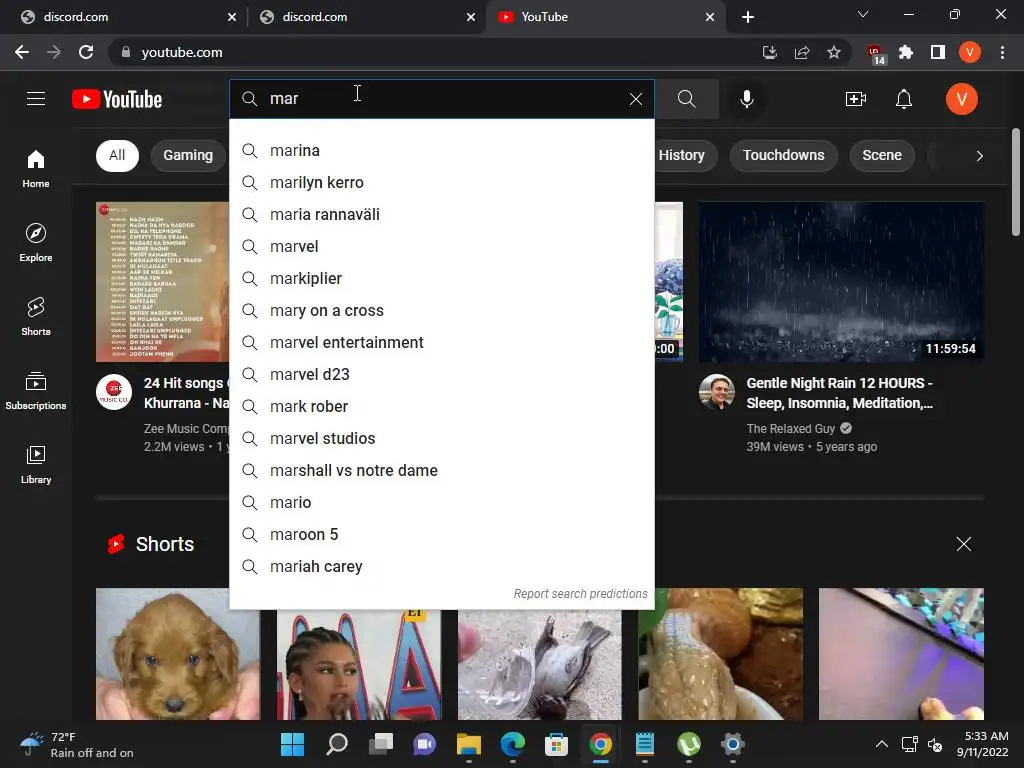This screenshot has height=768, width=1024.
Task: Click in the YouTube search input field
Action: [x=444, y=99]
